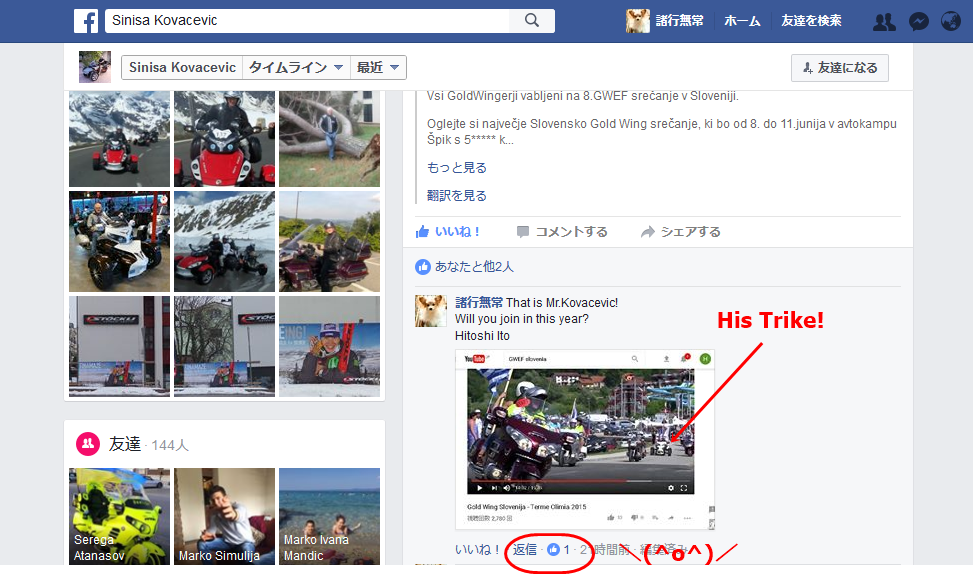The width and height of the screenshot is (973, 574).
Task: Click the pink friends section icon
Action: pos(88,444)
